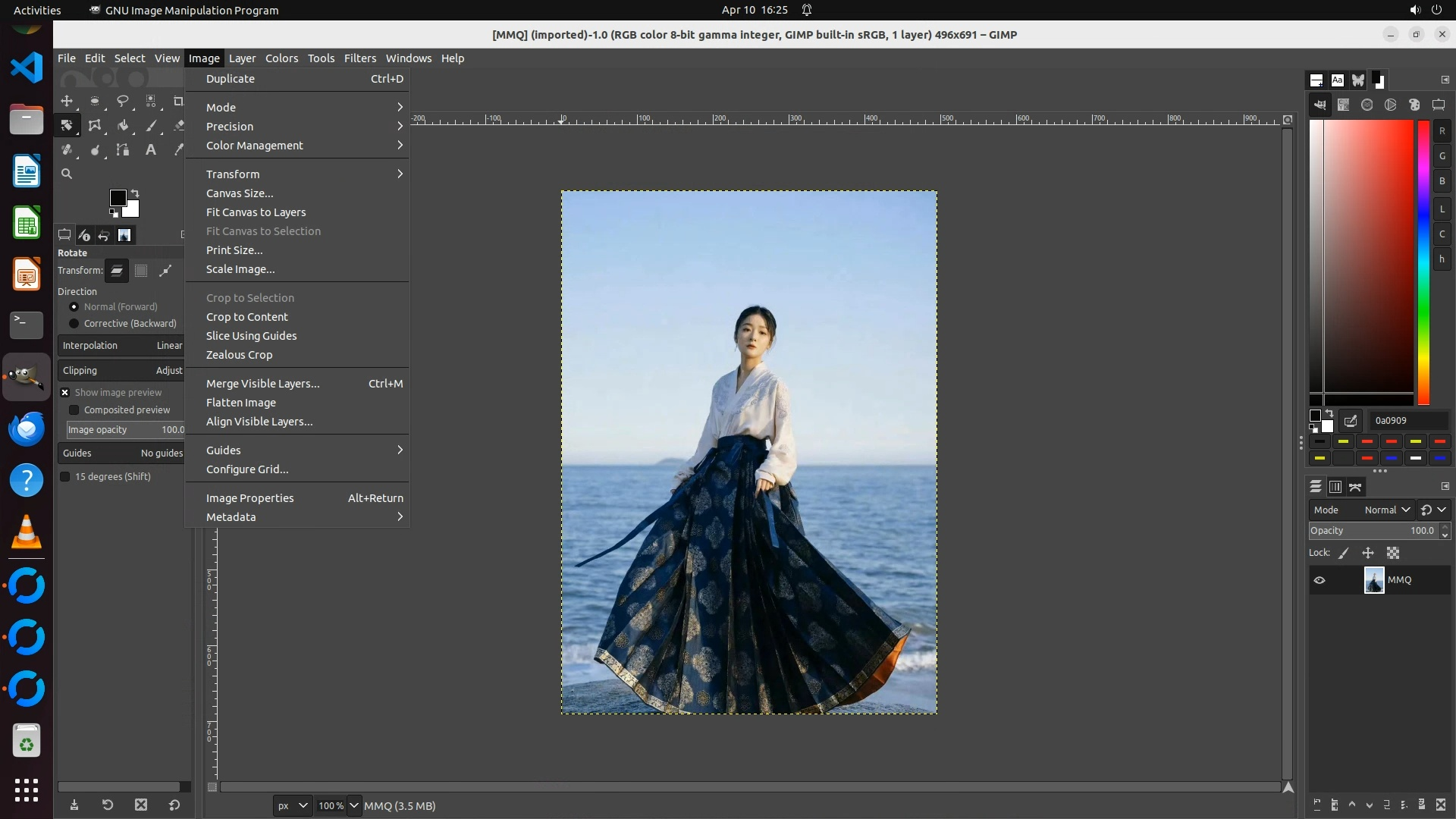Click Flatten Image menu entry
This screenshot has height=819, width=1456.
click(x=241, y=403)
